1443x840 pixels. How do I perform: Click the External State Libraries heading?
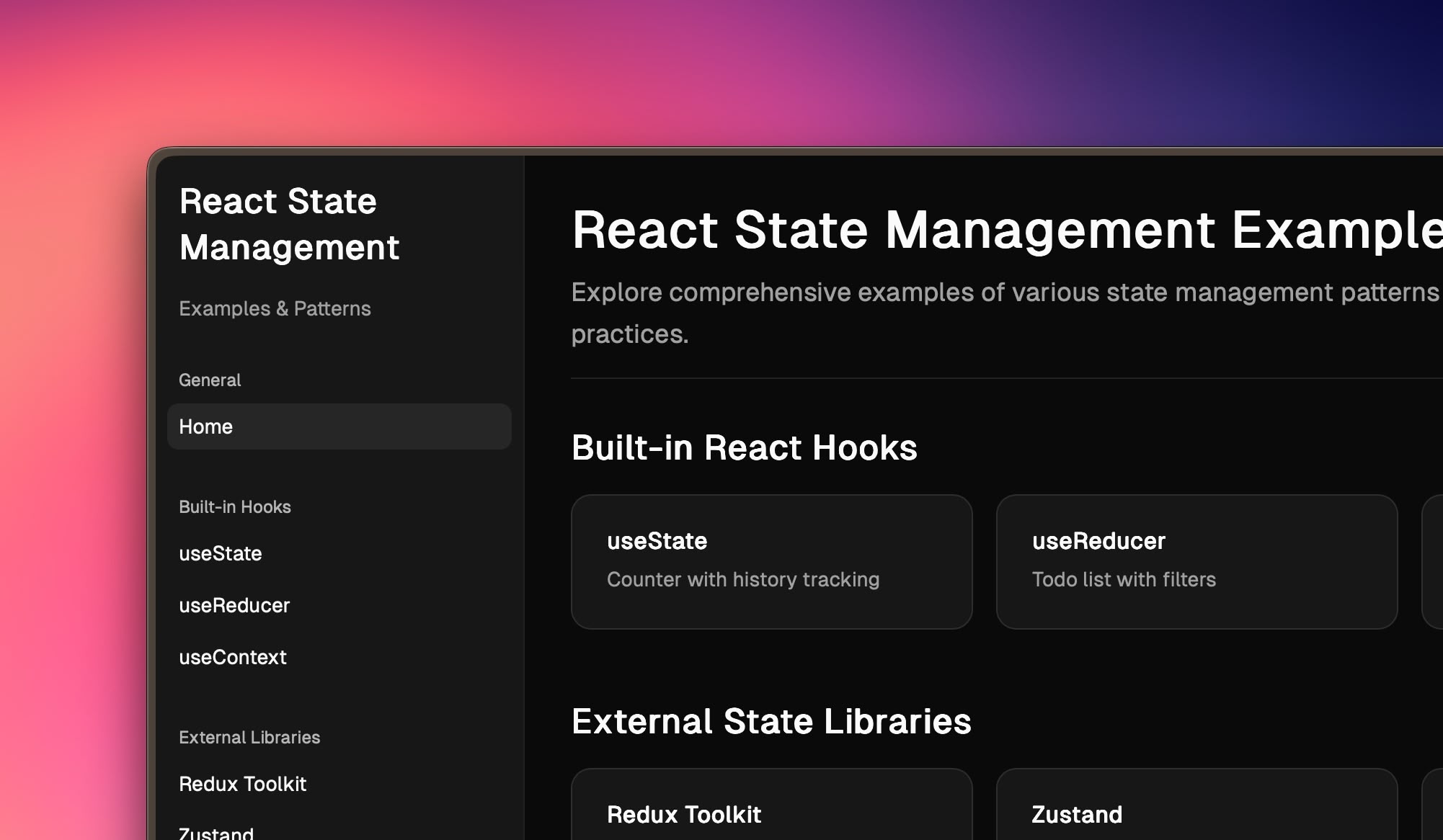771,721
